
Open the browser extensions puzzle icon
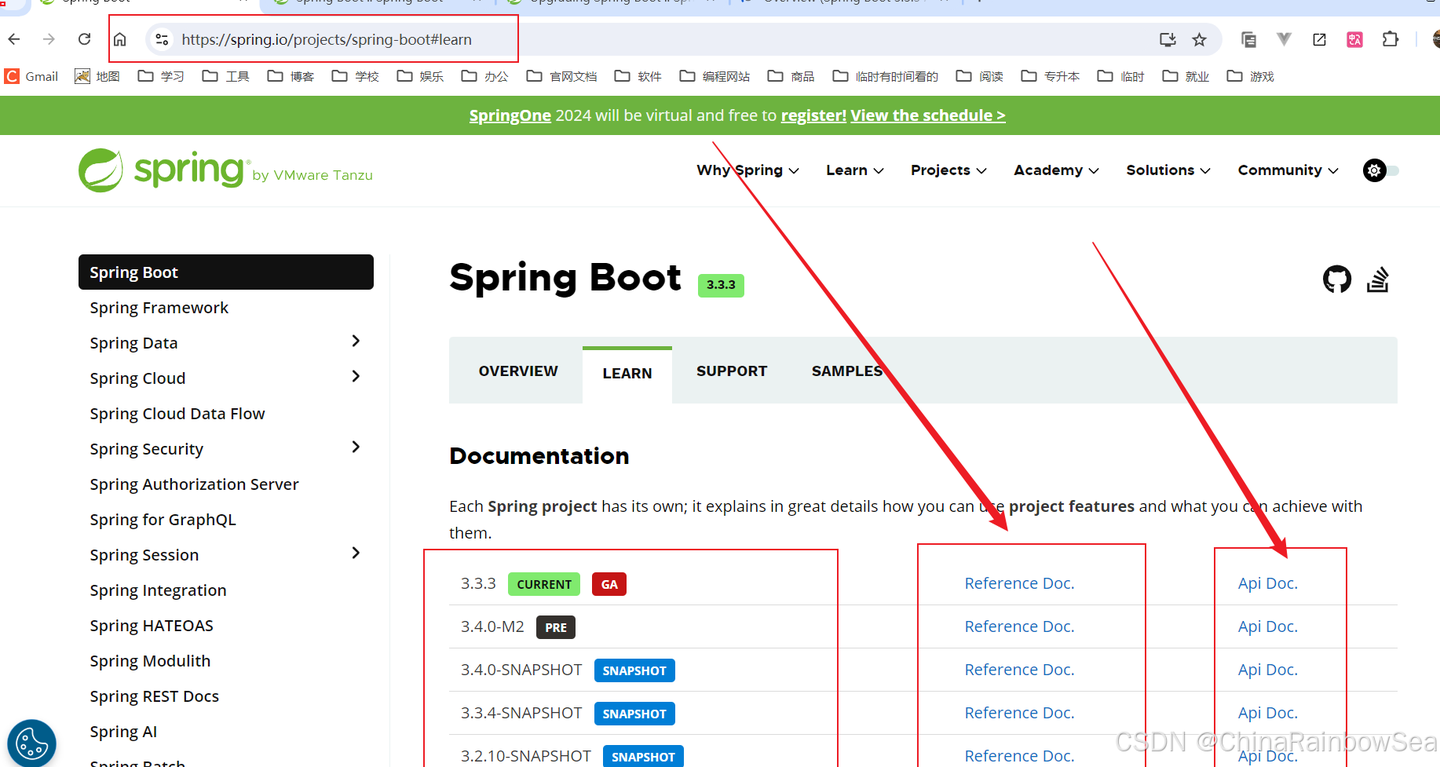pyautogui.click(x=1390, y=40)
